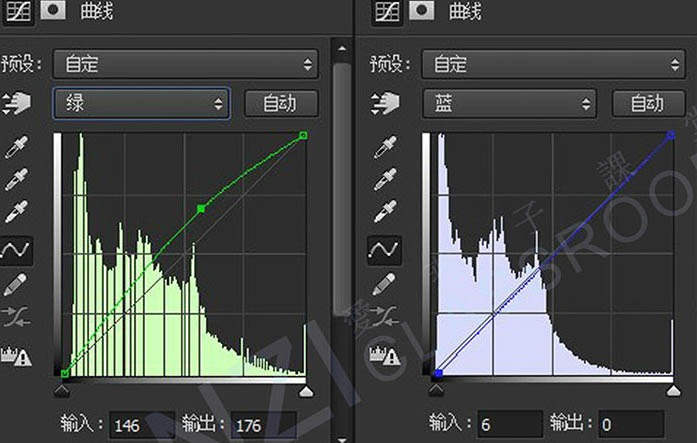Select the on-image adjustment hand tool in the green panel

[16, 104]
